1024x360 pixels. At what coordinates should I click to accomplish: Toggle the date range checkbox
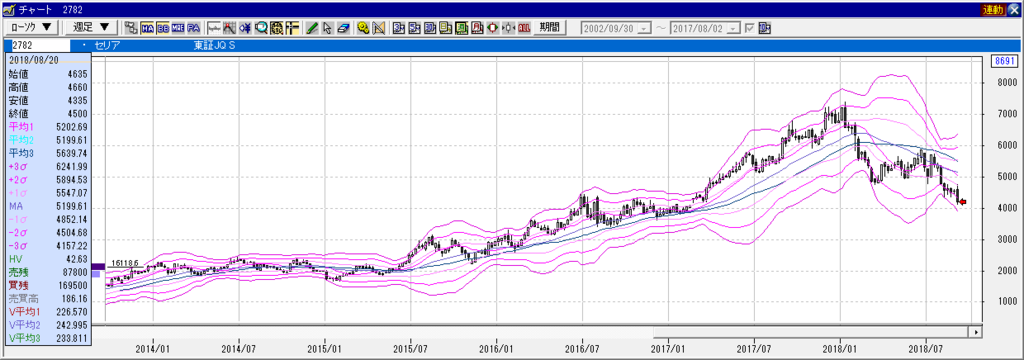(750, 28)
